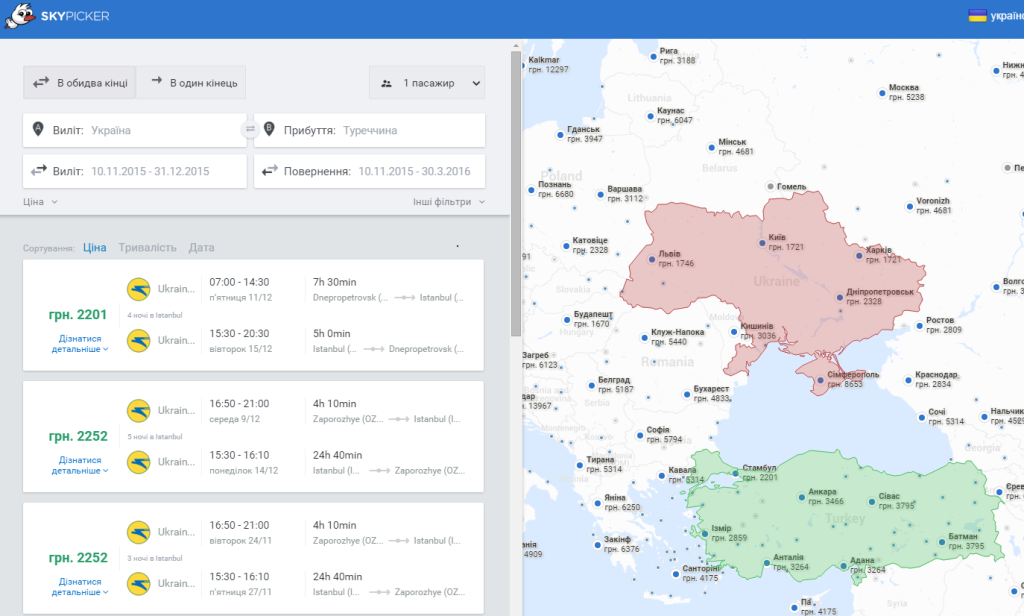Open the '1 пасажир' passenger dropdown
This screenshot has height=616, width=1024.
pos(427,82)
